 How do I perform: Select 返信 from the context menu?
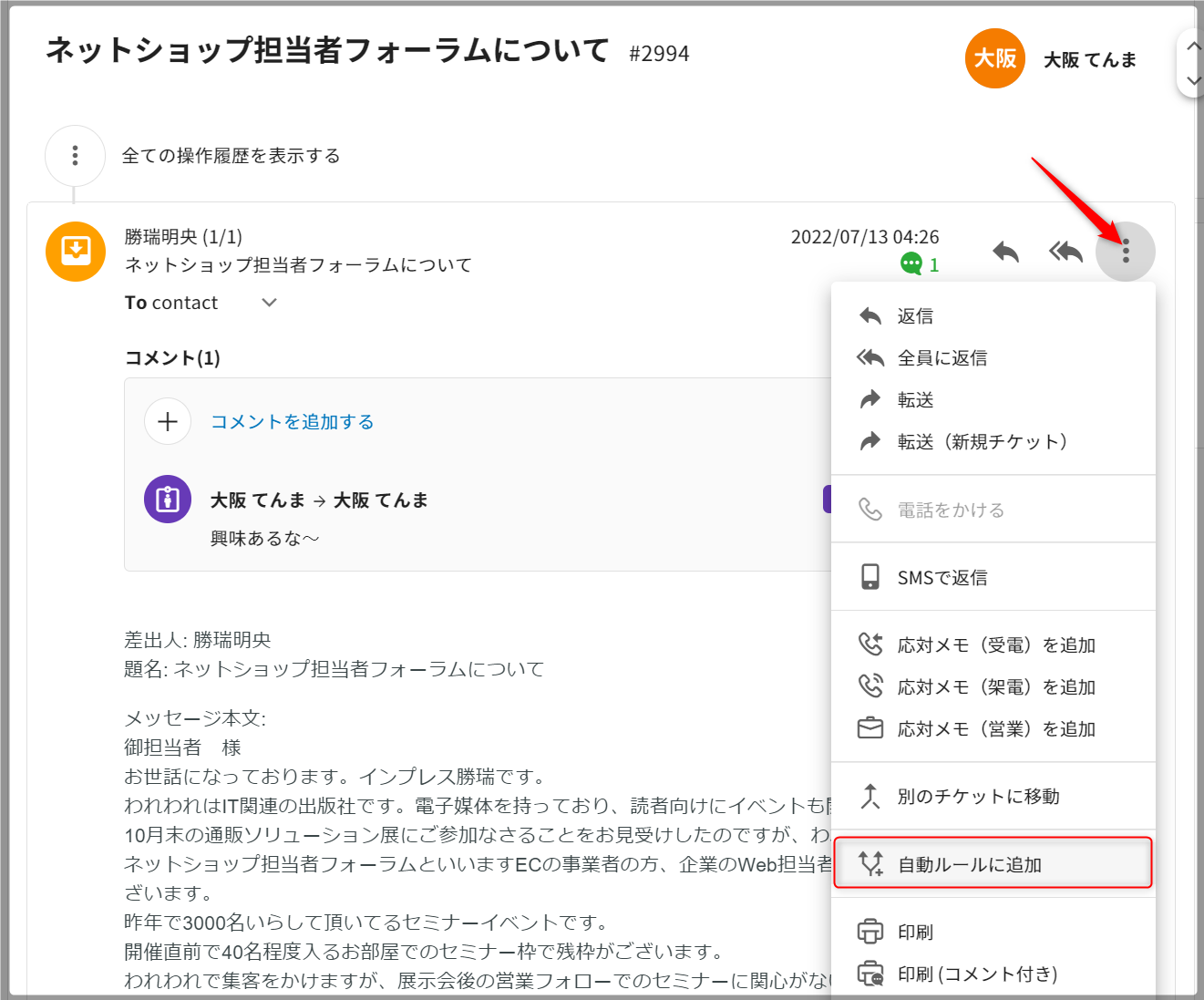915,316
